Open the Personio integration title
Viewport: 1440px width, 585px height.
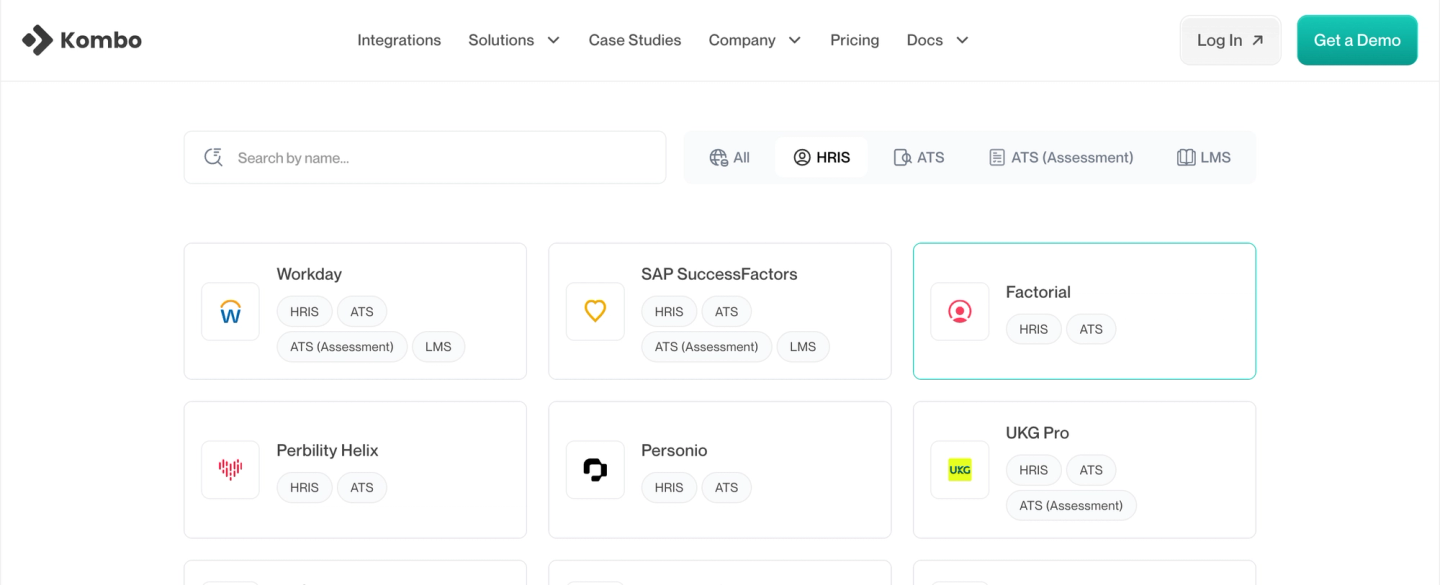tap(674, 450)
